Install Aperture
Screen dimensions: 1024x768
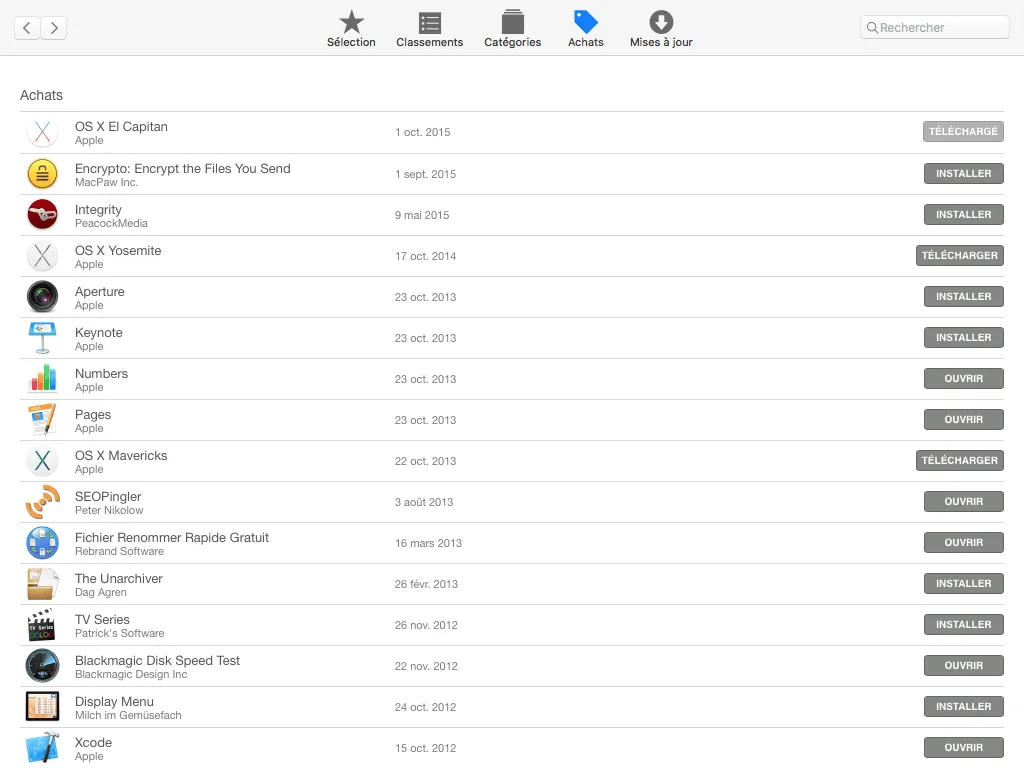963,296
